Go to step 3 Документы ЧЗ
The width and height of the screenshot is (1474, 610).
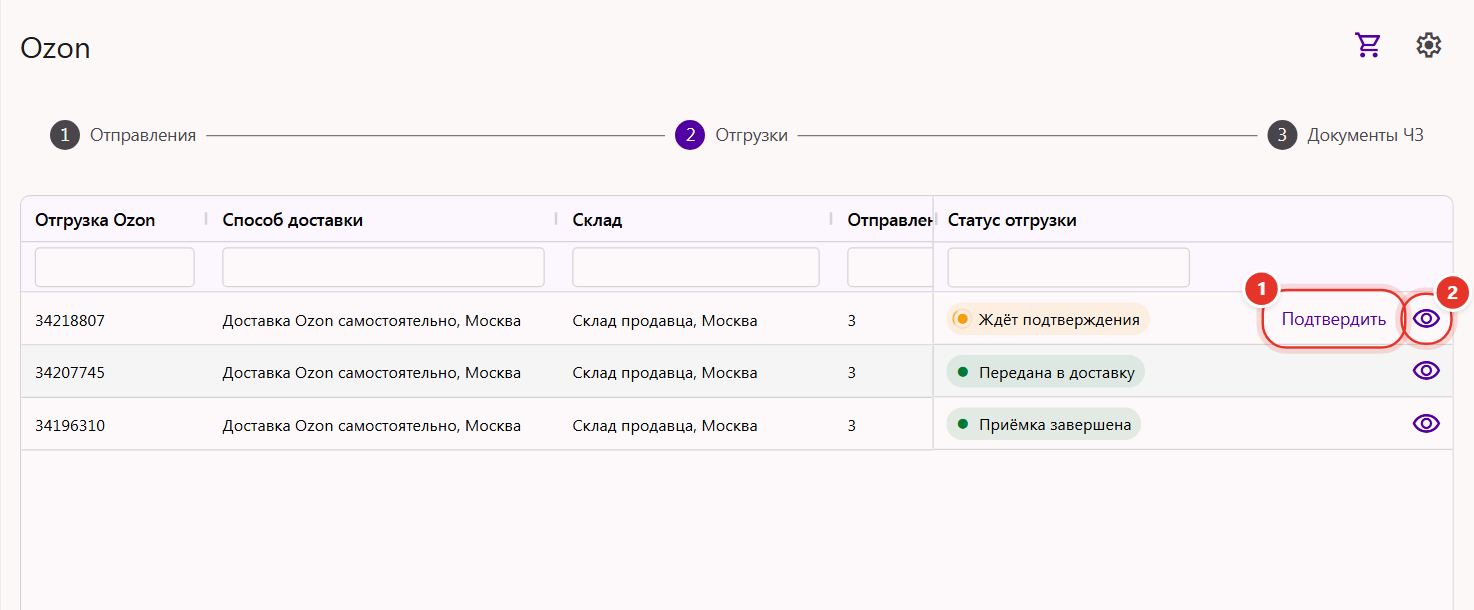click(x=1346, y=135)
